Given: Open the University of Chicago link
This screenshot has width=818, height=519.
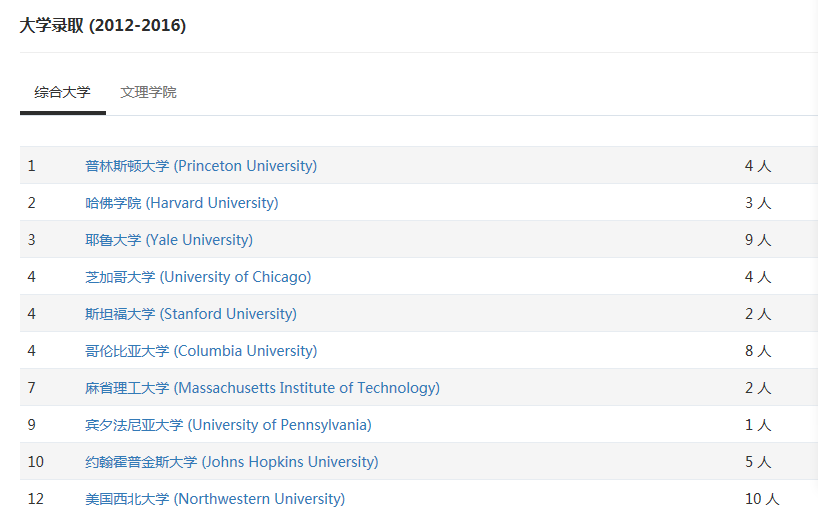Looking at the screenshot, I should coord(198,277).
